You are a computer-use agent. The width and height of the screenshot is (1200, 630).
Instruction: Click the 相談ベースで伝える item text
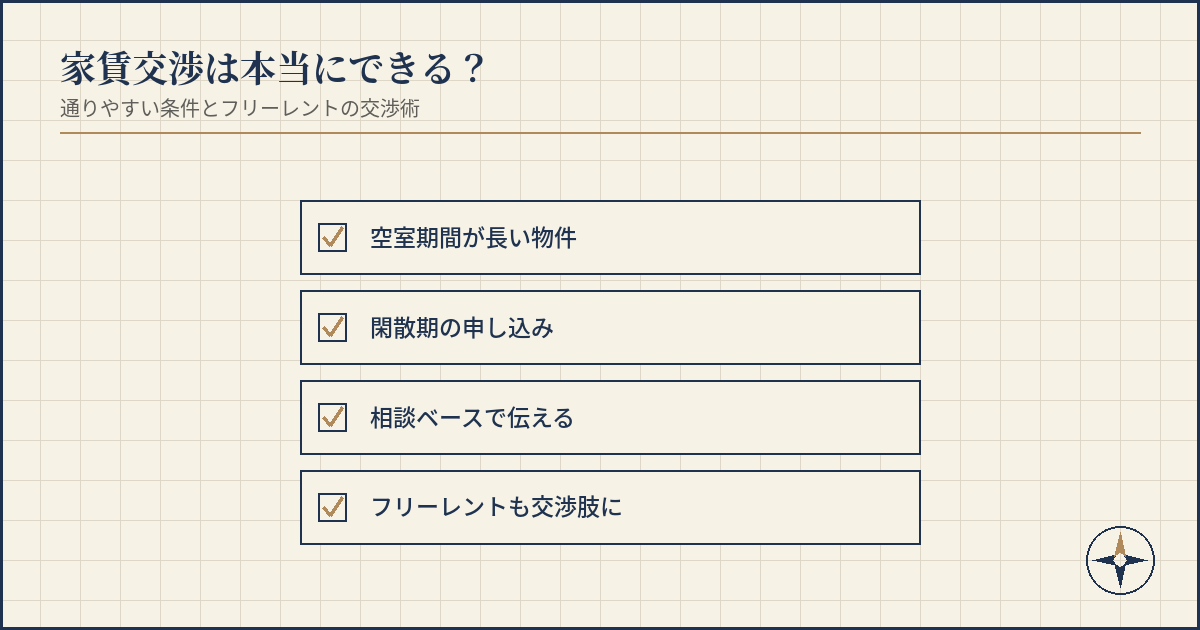[x=472, y=418]
